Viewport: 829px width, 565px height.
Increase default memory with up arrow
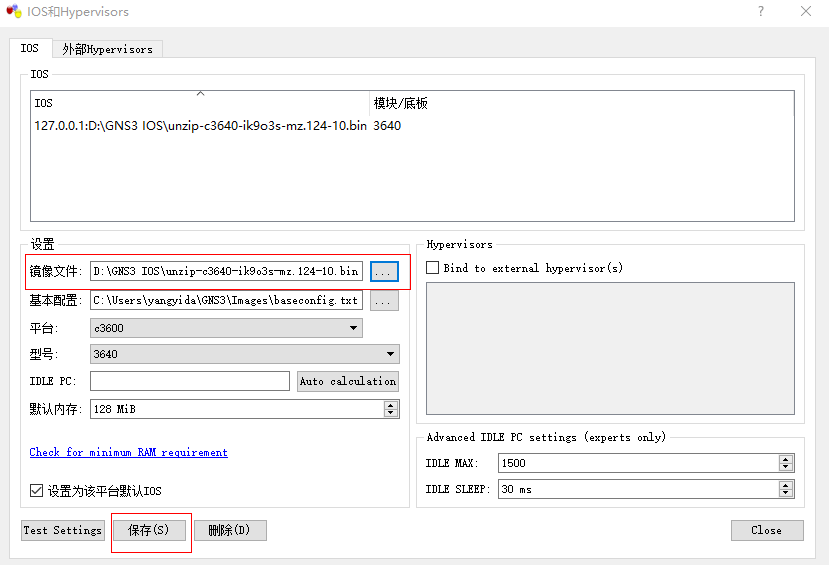391,405
